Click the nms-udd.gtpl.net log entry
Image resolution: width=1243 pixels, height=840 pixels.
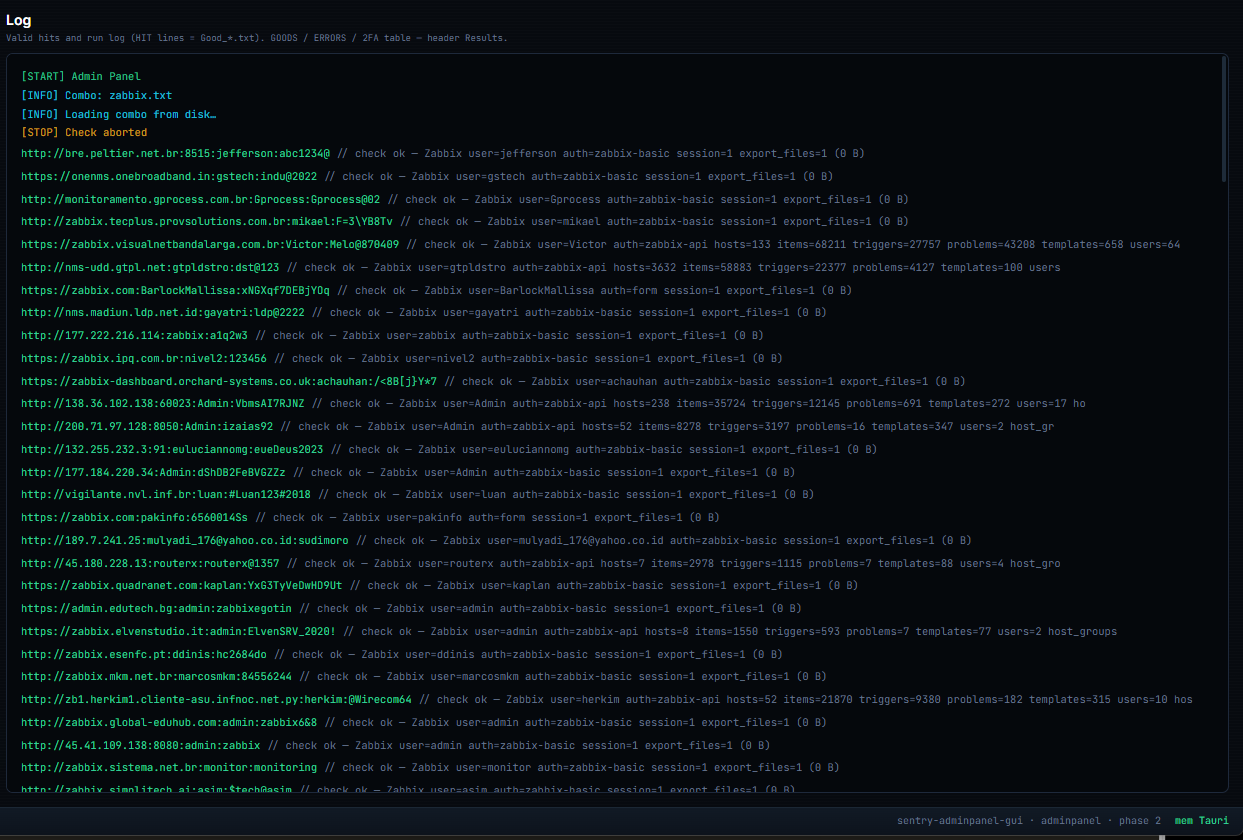pyautogui.click(x=541, y=267)
